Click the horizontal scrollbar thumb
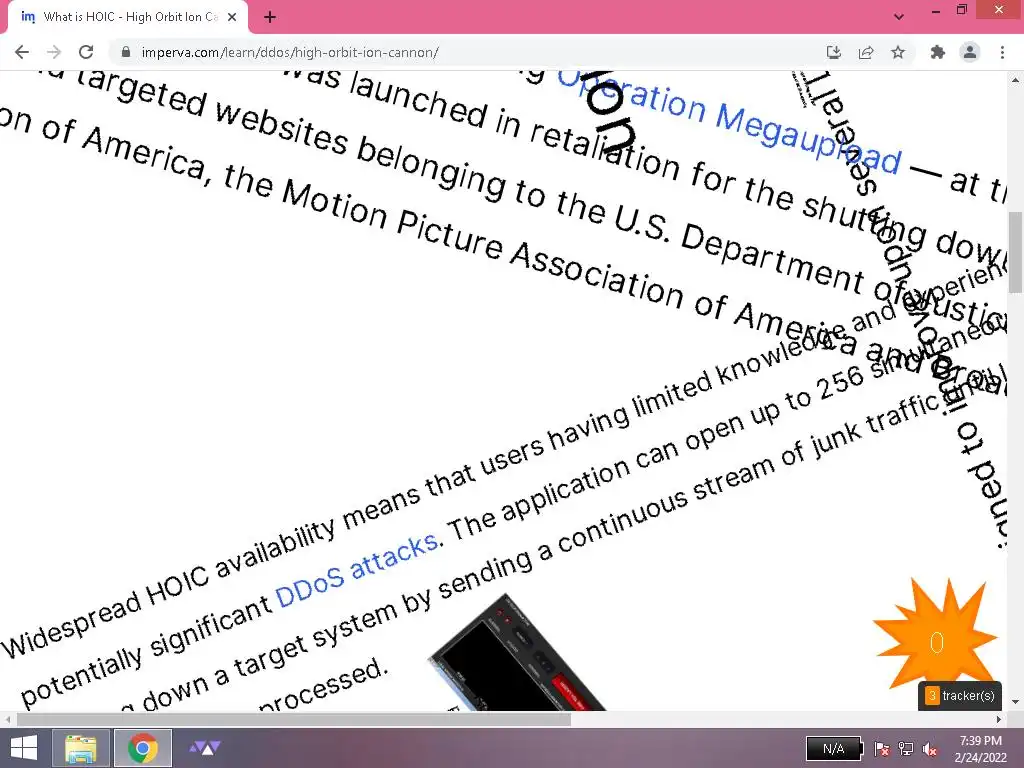The width and height of the screenshot is (1024, 768). point(294,720)
